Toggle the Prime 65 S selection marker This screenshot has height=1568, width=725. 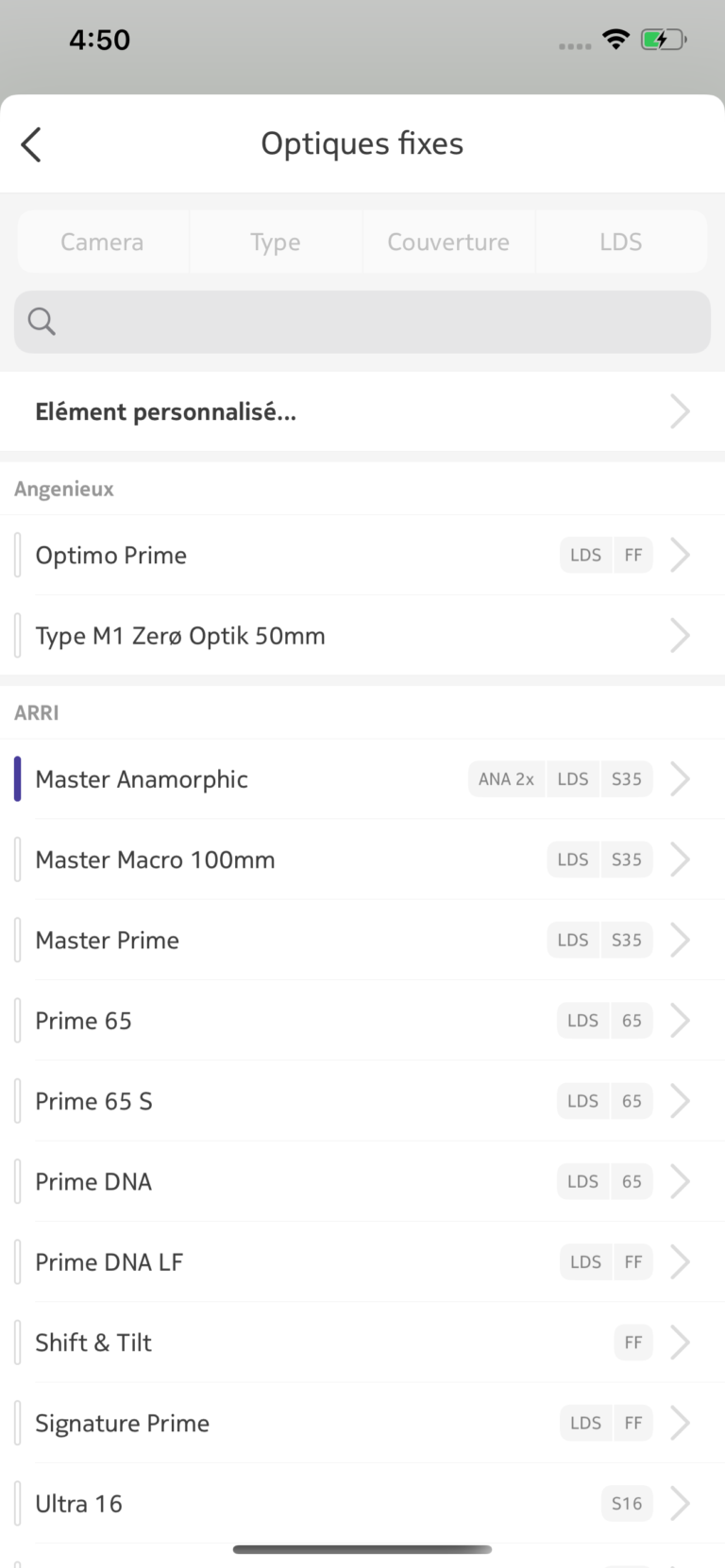17,1101
